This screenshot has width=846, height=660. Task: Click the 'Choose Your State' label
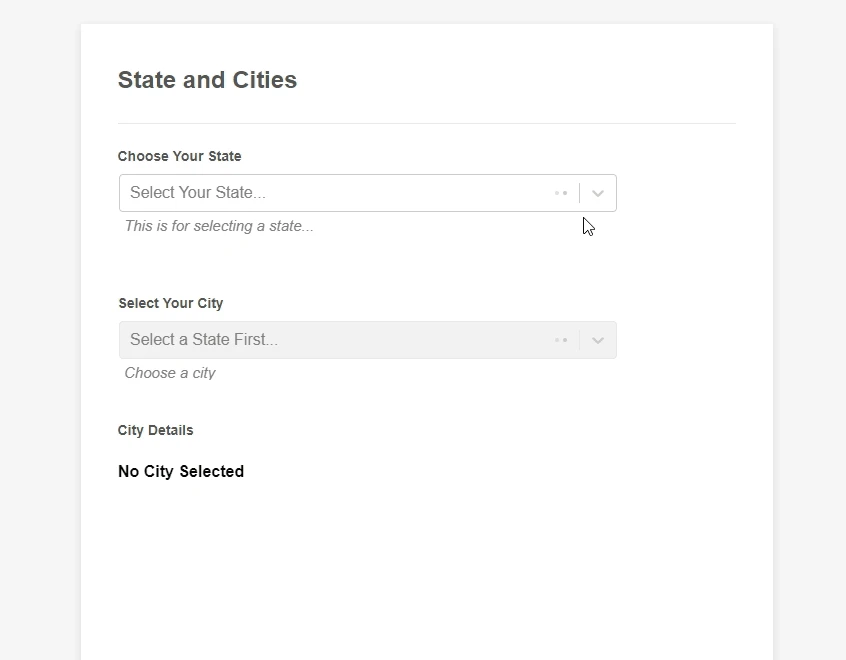click(179, 156)
